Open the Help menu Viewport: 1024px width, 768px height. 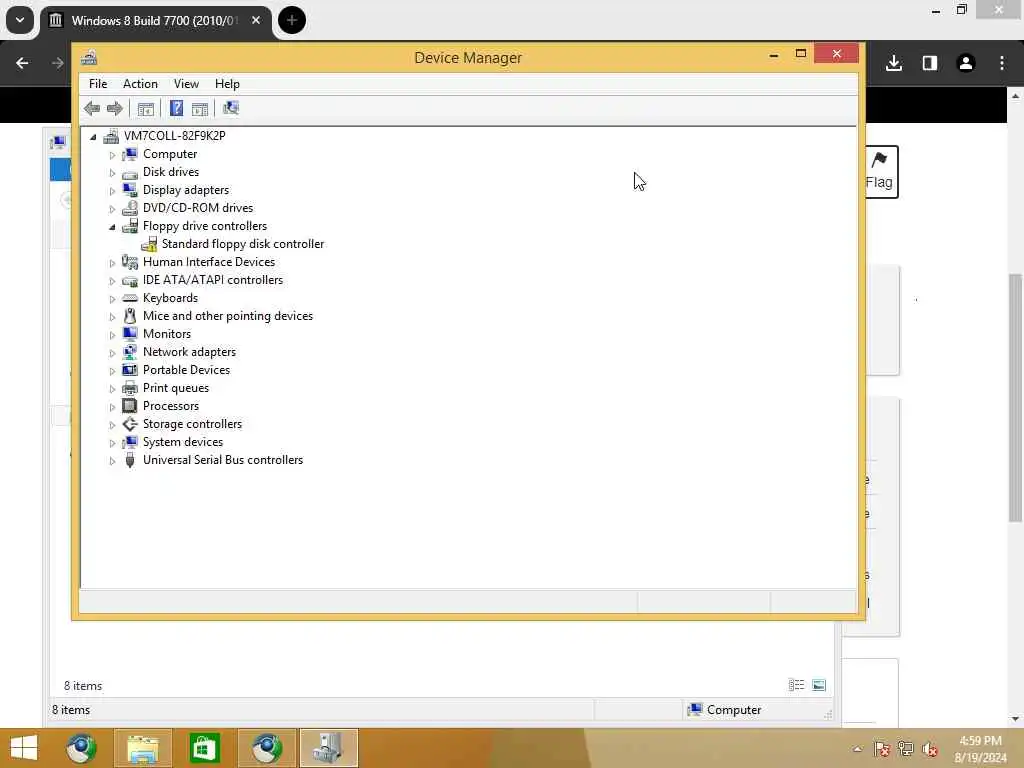(x=227, y=84)
